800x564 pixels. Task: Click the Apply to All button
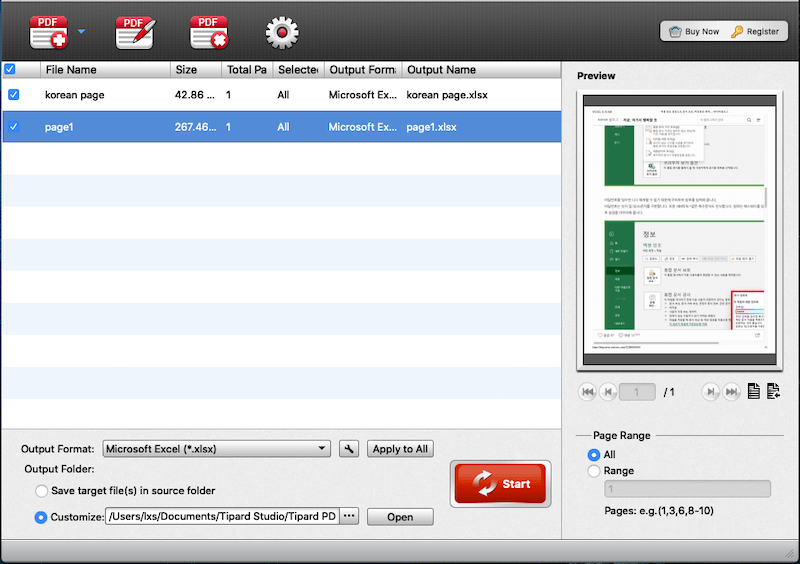coord(400,449)
